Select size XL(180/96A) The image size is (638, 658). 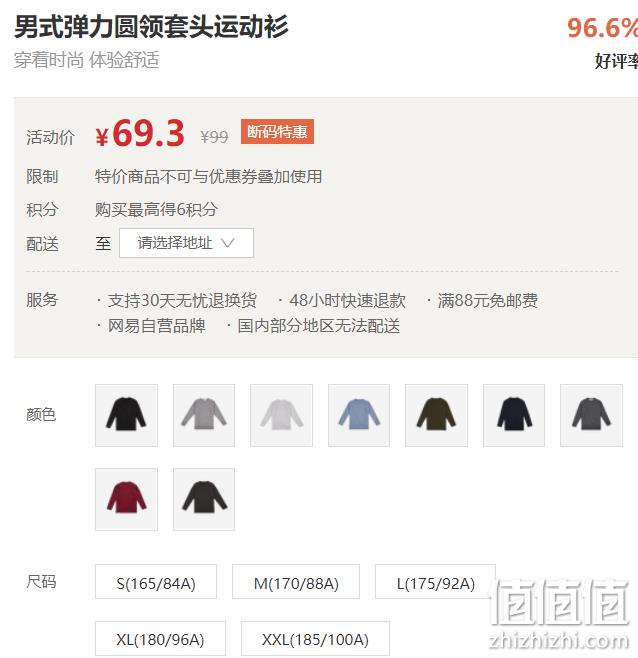160,638
